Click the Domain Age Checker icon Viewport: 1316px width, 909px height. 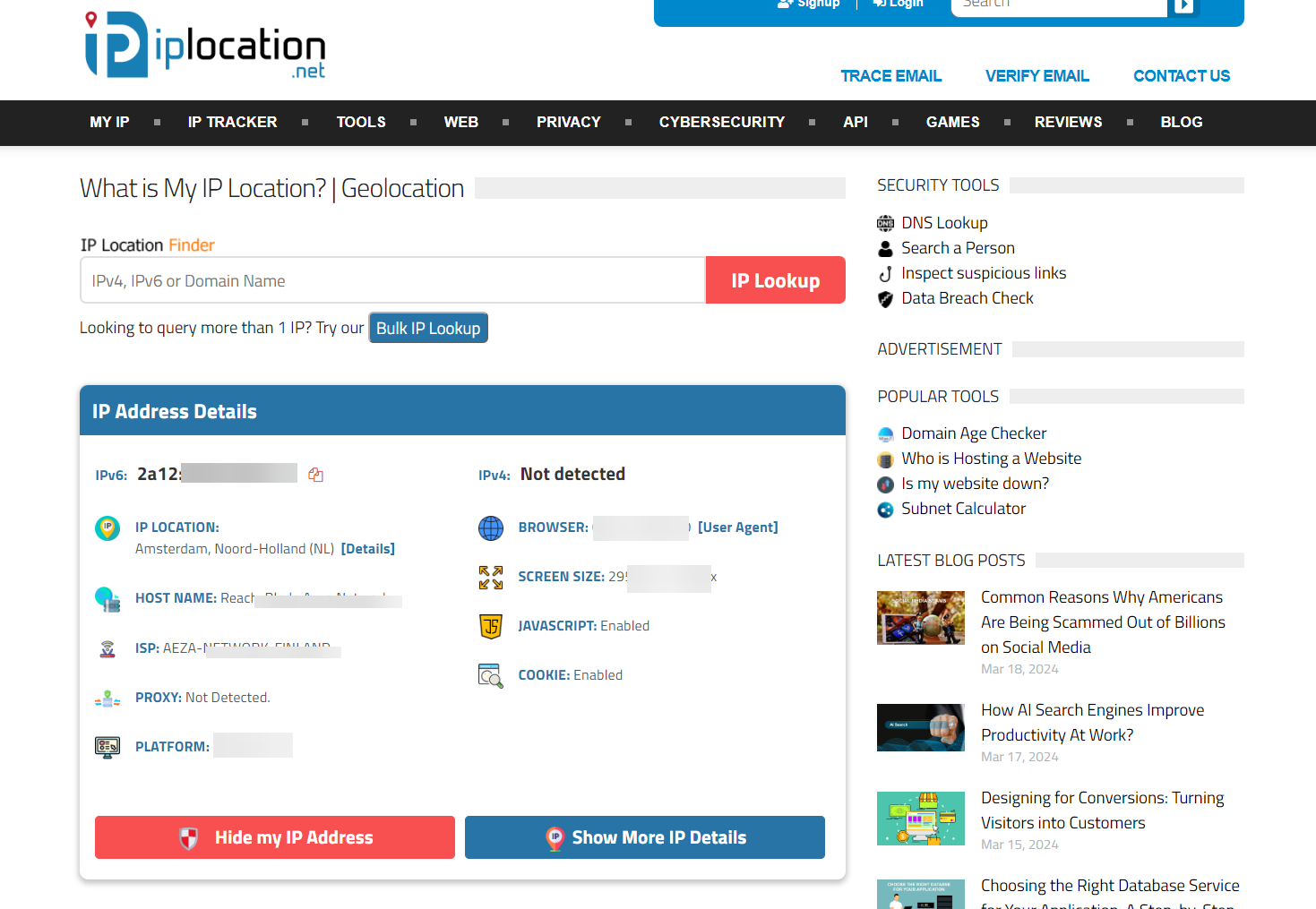pos(885,434)
